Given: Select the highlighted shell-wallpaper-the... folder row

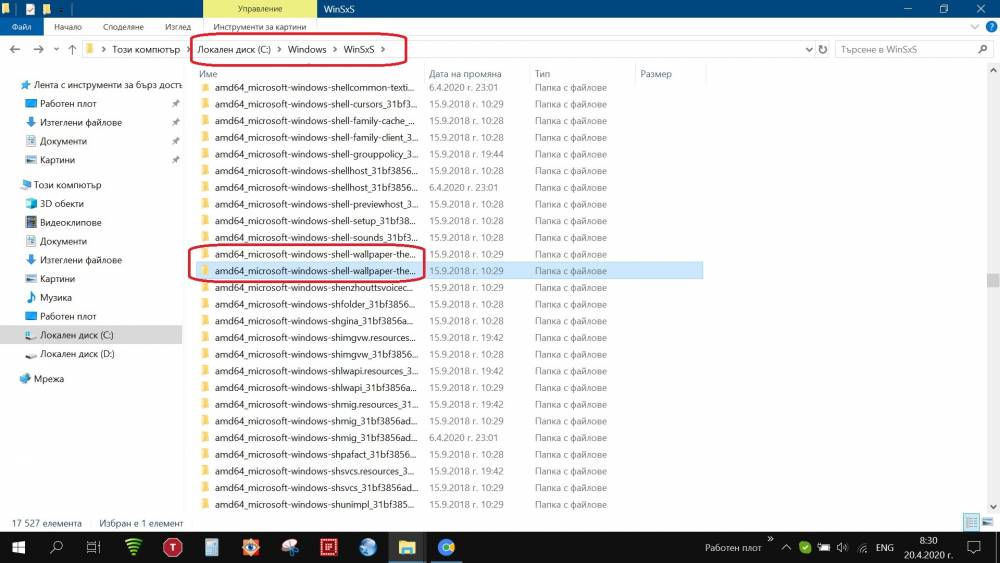Looking at the screenshot, I should click(x=450, y=271).
